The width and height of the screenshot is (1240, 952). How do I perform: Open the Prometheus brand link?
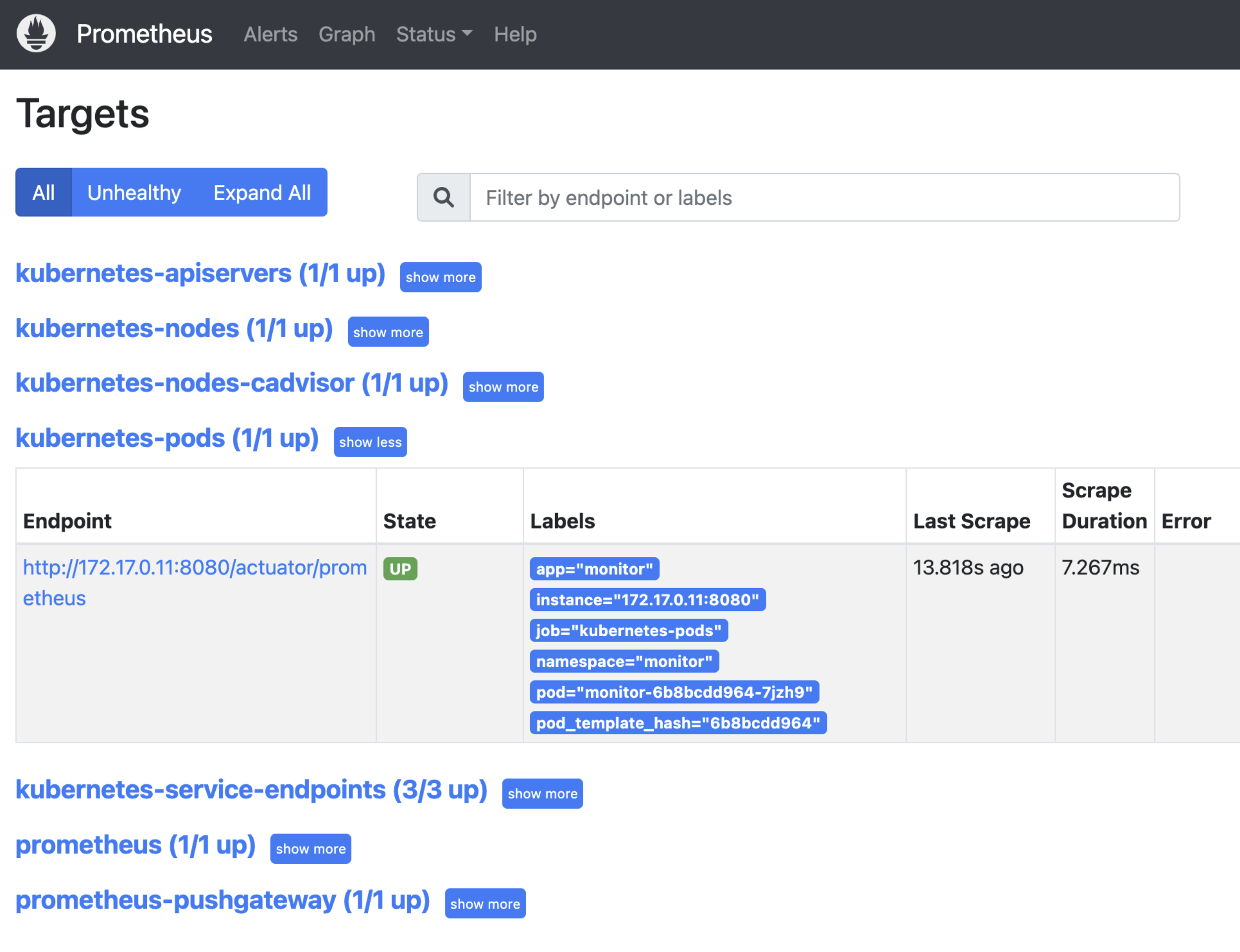point(144,34)
